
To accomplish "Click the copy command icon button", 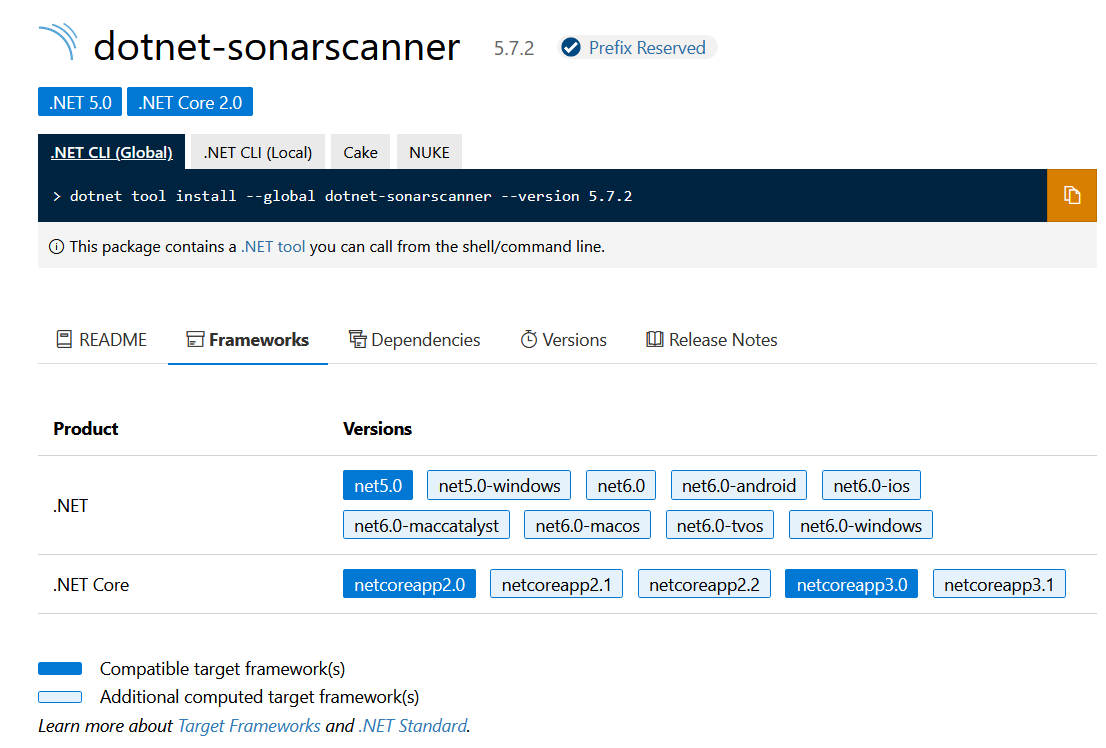I will pos(1071,195).
